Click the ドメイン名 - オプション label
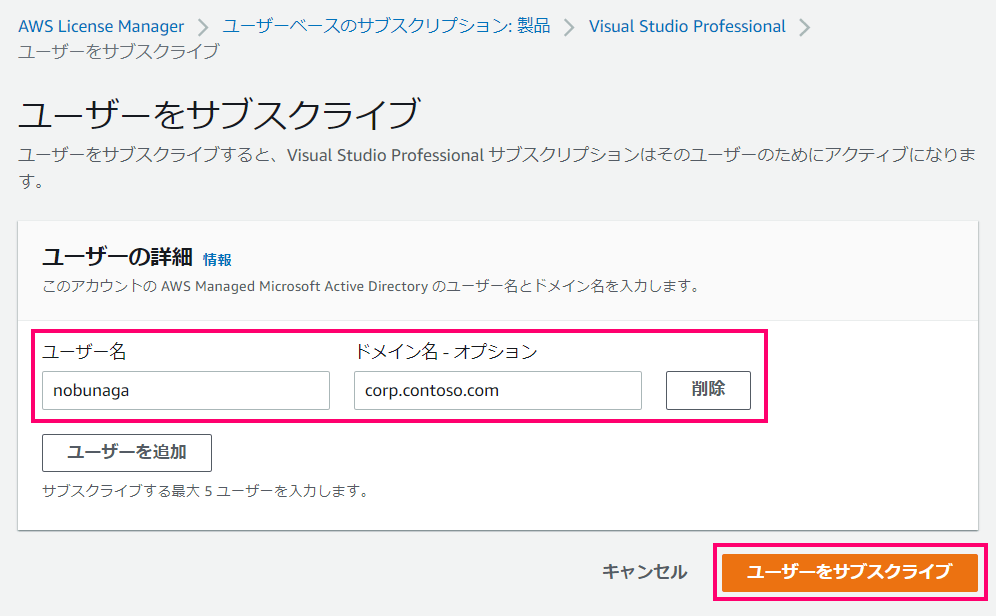The height and width of the screenshot is (616, 996). click(446, 352)
